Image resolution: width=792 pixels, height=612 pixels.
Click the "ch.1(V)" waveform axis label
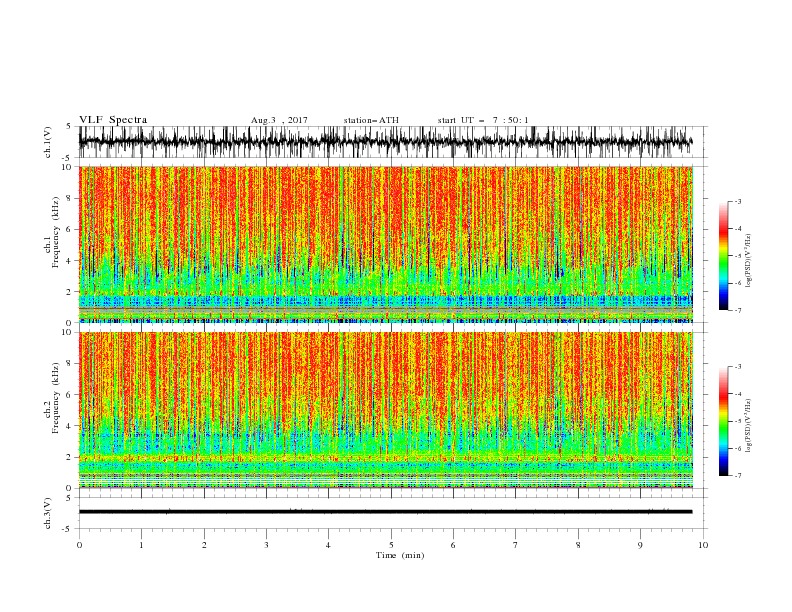[48, 142]
